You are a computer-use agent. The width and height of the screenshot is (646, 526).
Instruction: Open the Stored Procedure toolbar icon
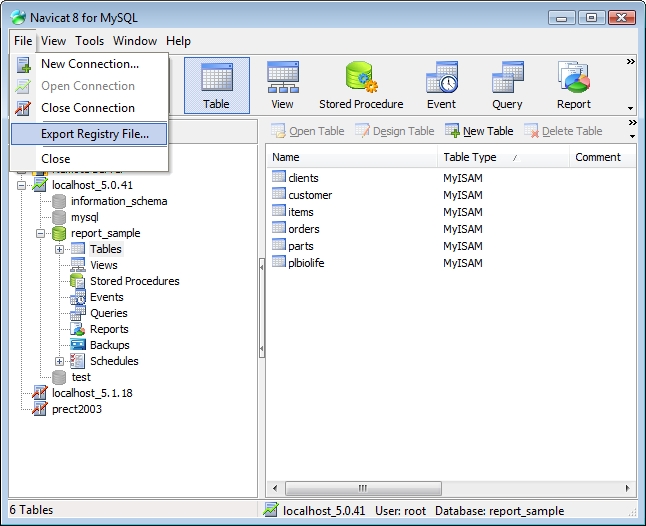(x=361, y=85)
